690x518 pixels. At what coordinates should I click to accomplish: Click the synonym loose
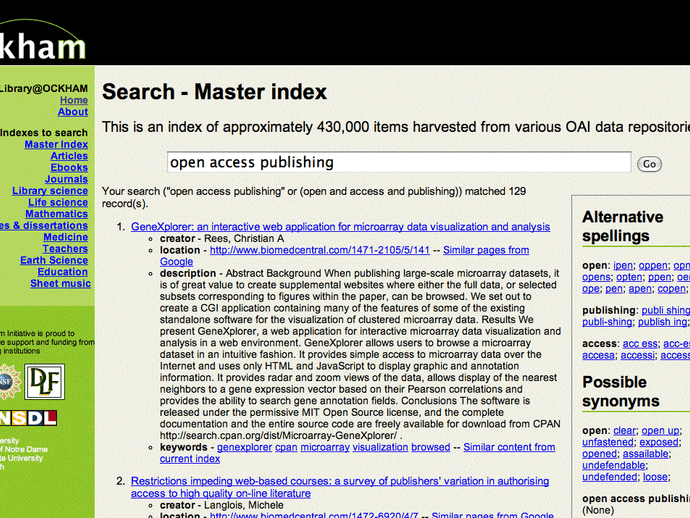click(x=655, y=477)
